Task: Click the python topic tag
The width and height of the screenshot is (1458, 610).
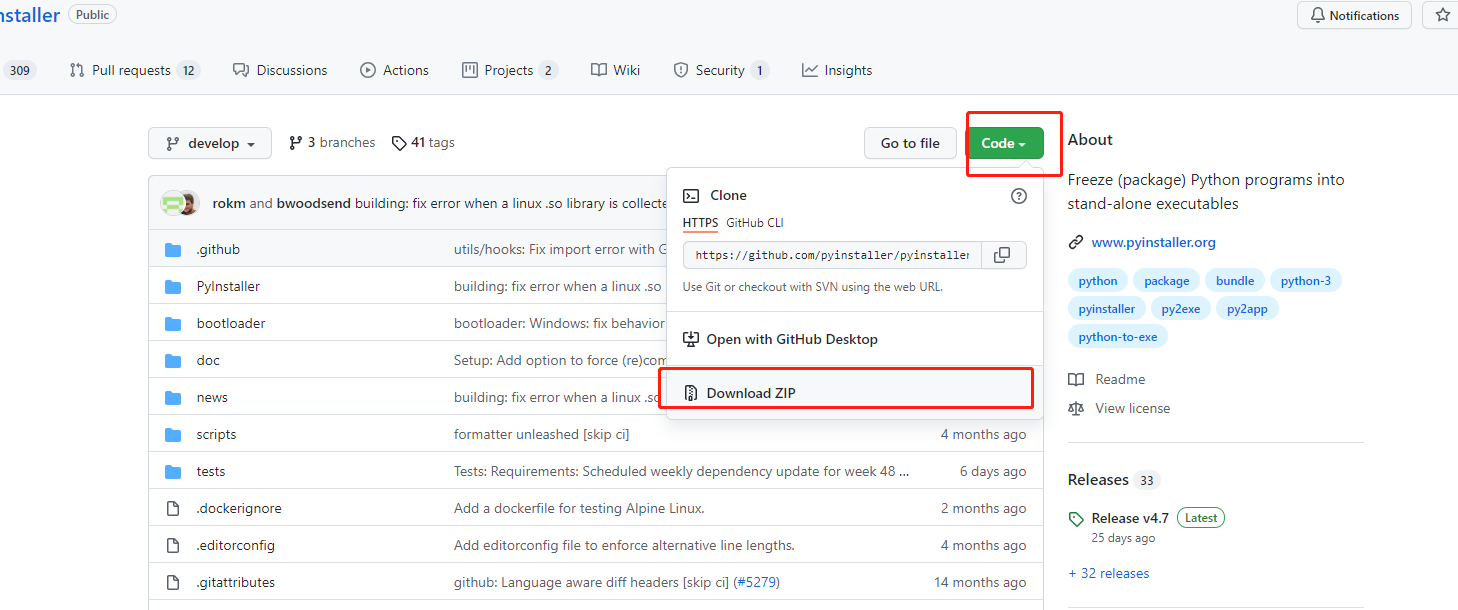Action: (1098, 281)
